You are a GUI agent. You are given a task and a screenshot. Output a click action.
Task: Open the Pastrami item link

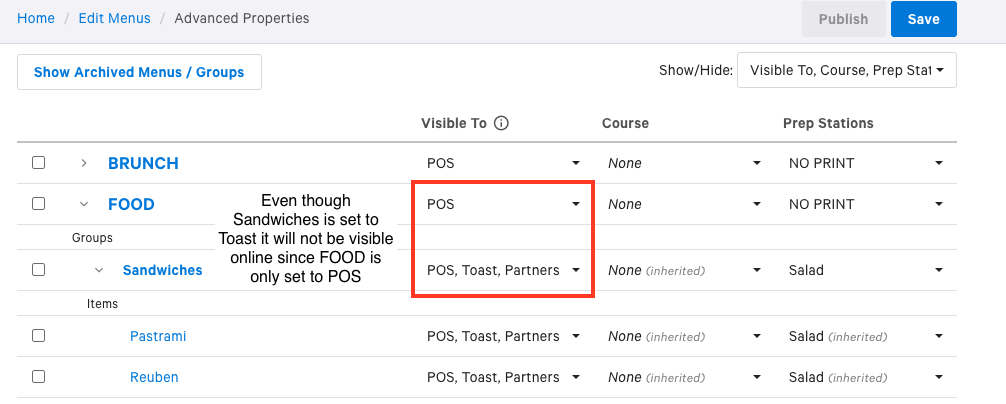[158, 336]
